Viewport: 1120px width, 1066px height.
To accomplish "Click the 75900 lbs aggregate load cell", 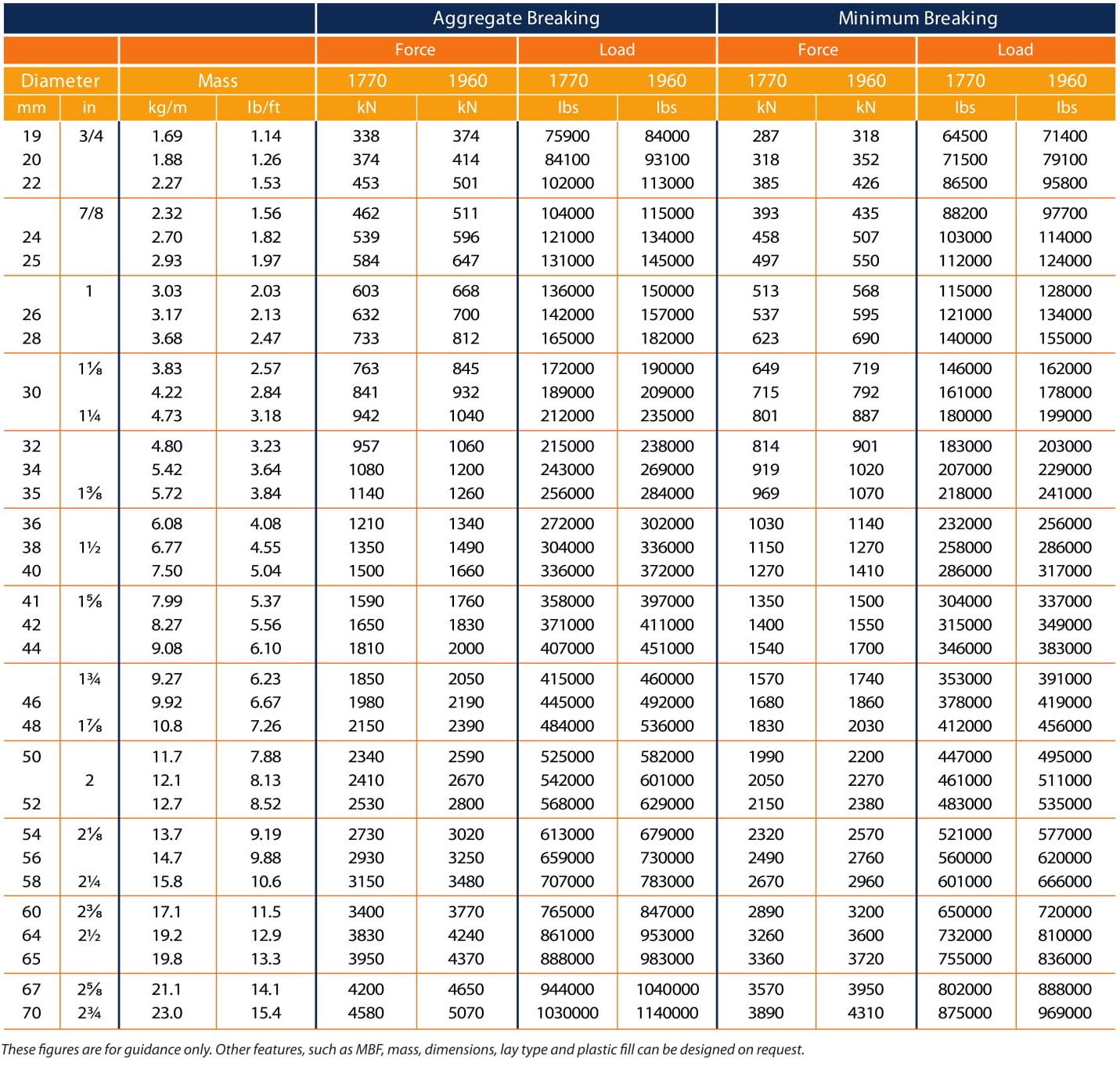I will click(x=567, y=136).
